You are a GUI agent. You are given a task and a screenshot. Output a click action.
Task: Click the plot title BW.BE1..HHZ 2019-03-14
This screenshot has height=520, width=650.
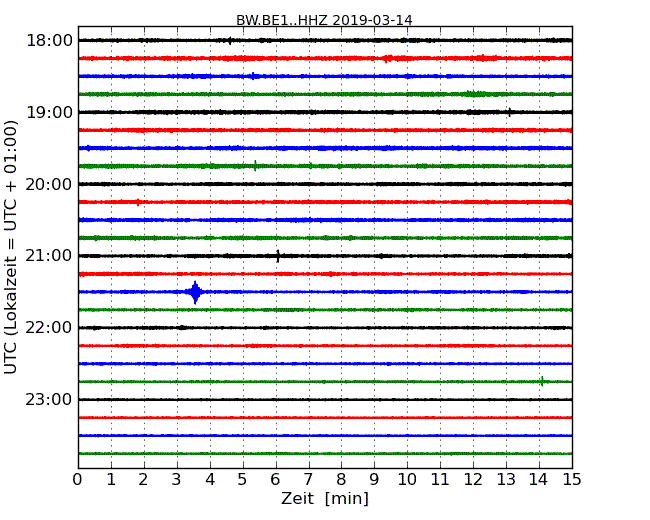[324, 20]
